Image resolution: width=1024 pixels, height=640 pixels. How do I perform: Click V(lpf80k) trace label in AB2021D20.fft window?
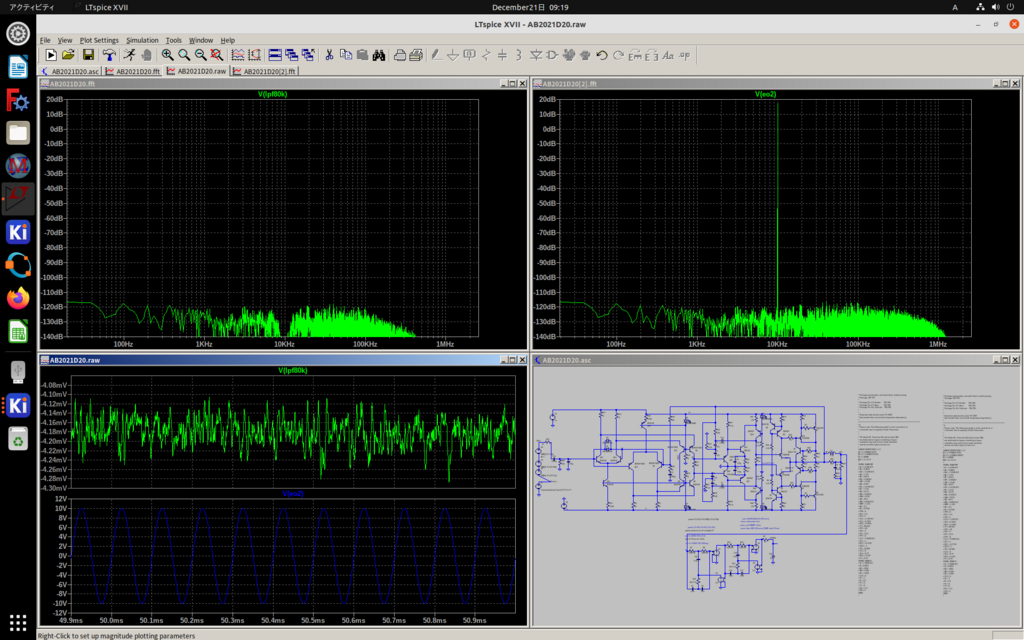272,94
